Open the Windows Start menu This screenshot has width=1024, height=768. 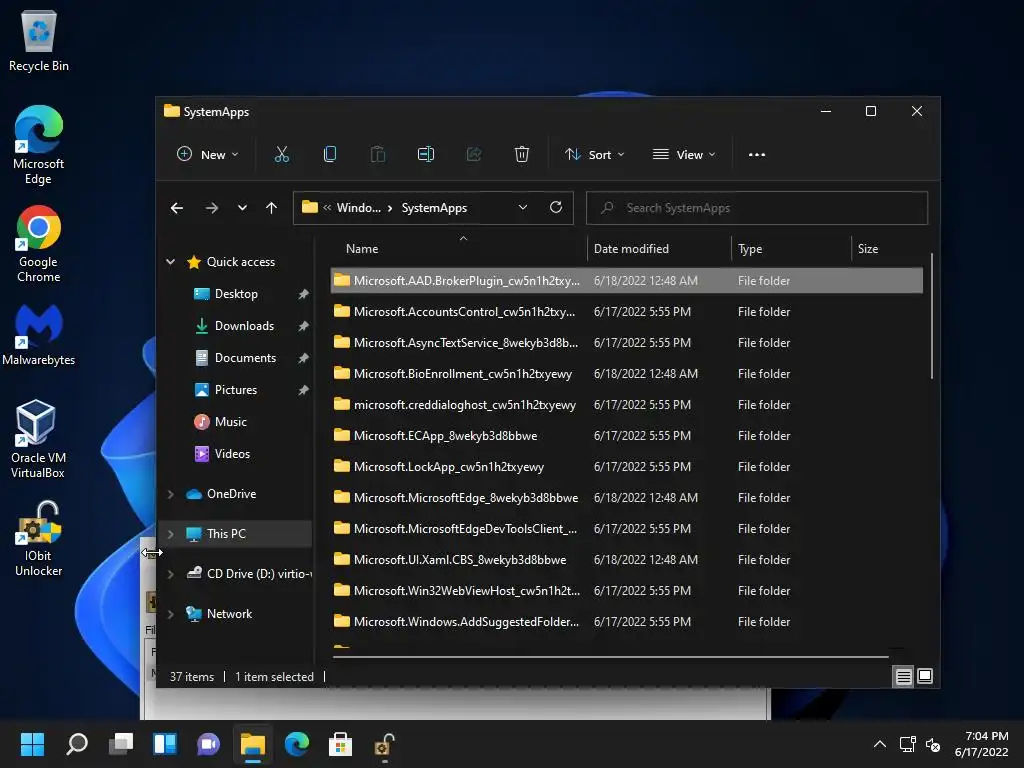point(32,744)
